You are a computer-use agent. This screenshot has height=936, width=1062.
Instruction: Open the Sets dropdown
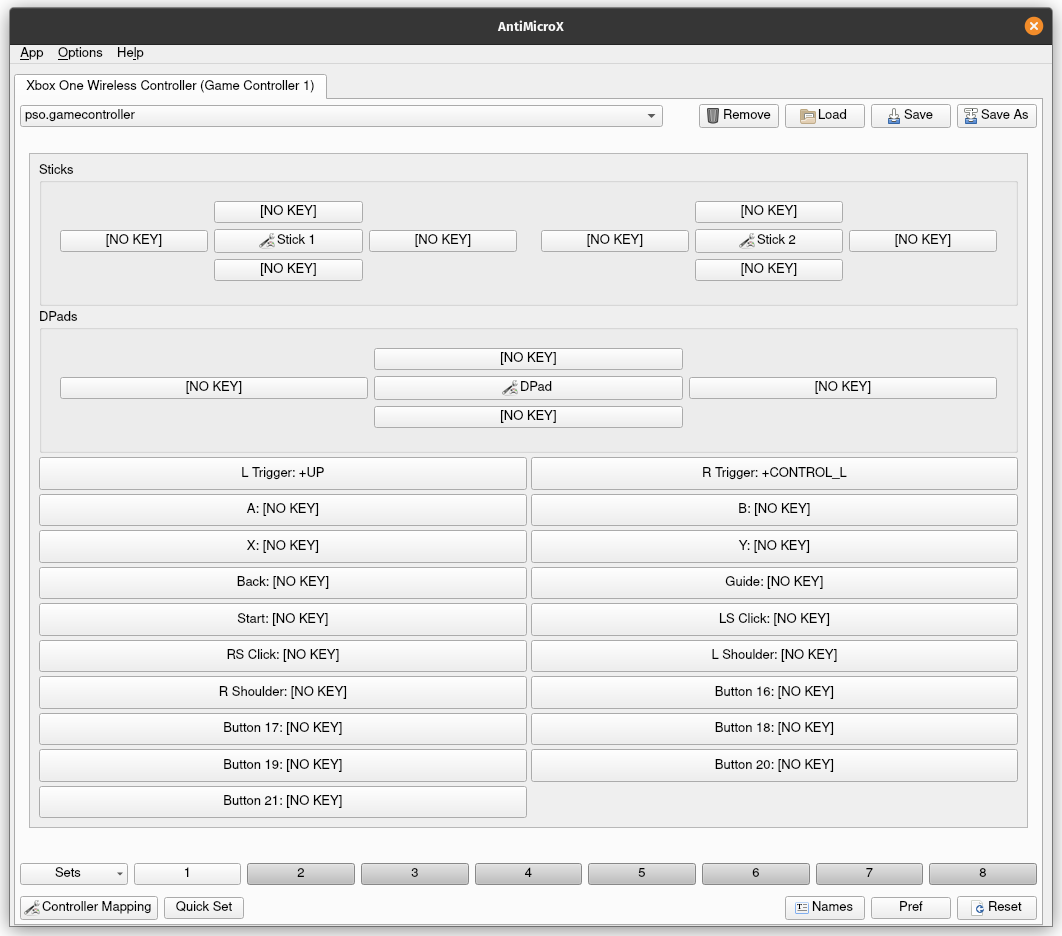coord(74,874)
